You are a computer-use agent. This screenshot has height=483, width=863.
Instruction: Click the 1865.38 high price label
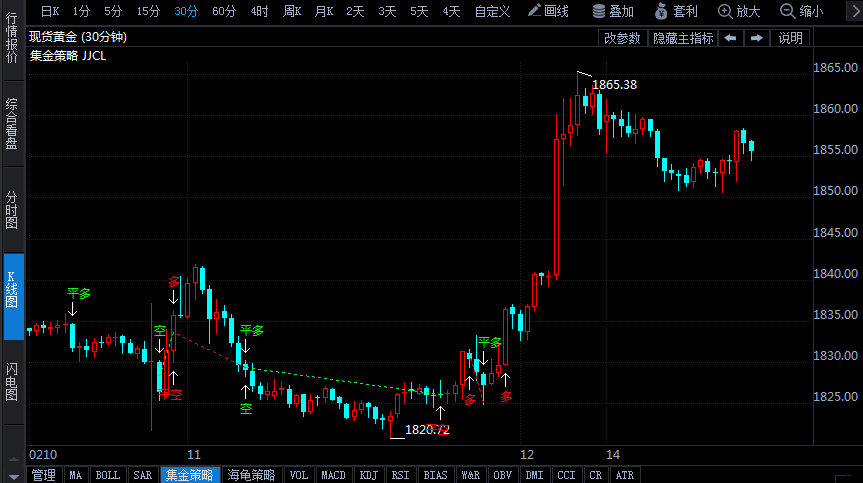tap(614, 85)
